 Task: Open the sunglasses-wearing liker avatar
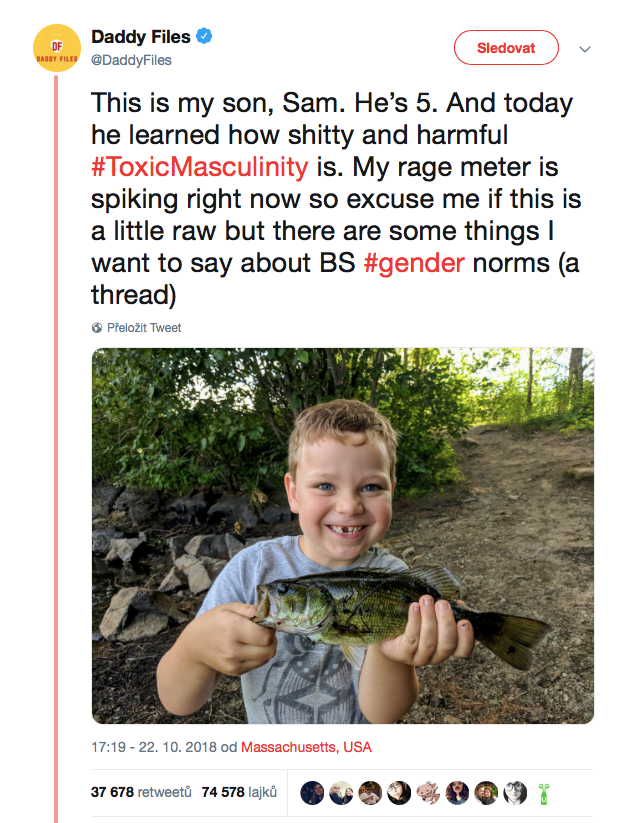(370, 793)
